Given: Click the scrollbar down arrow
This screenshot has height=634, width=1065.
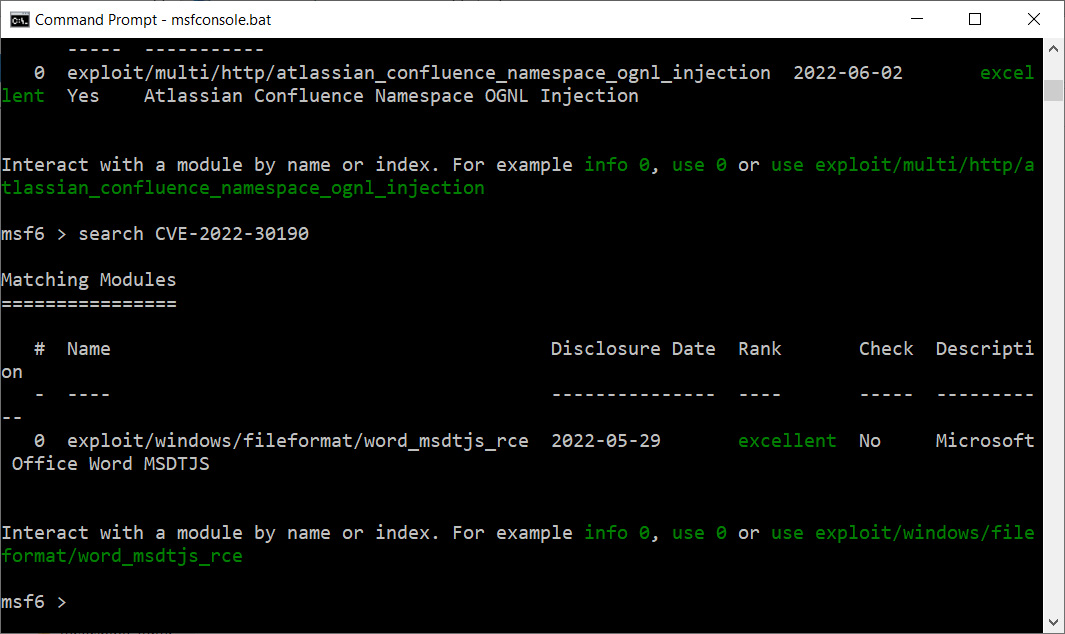Looking at the screenshot, I should [x=1053, y=620].
